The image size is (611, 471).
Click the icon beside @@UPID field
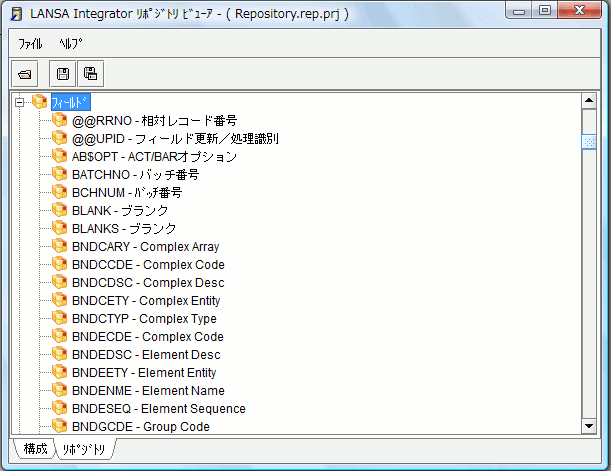[59, 138]
